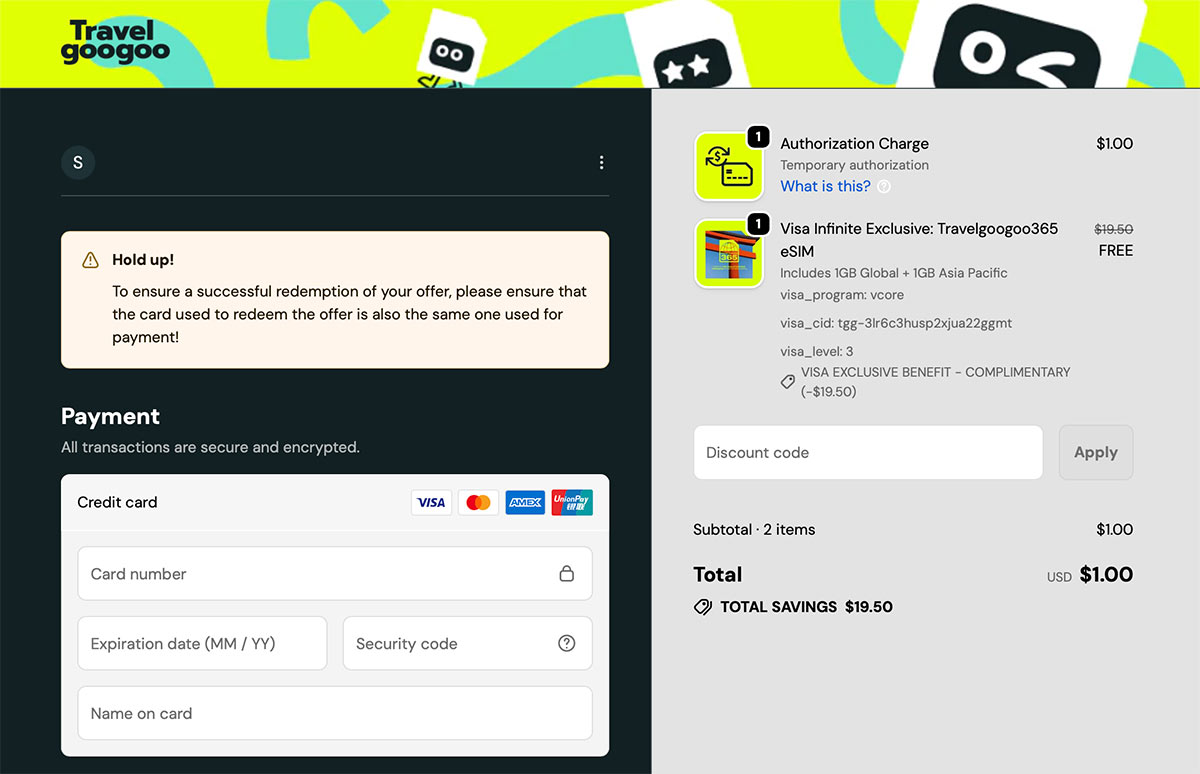
Task: Open the three-dot account options menu
Action: tap(601, 162)
